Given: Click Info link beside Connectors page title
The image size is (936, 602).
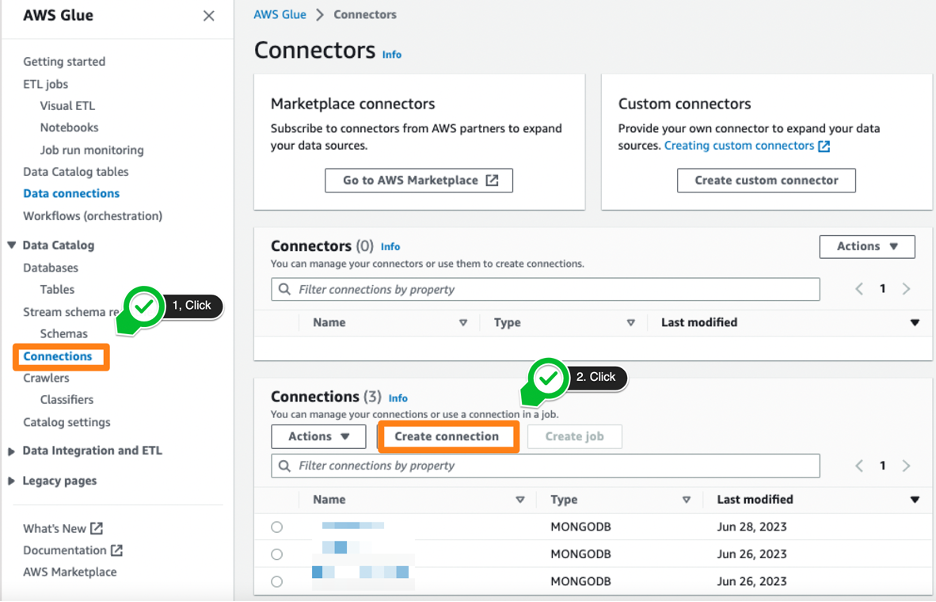Looking at the screenshot, I should click(x=392, y=54).
